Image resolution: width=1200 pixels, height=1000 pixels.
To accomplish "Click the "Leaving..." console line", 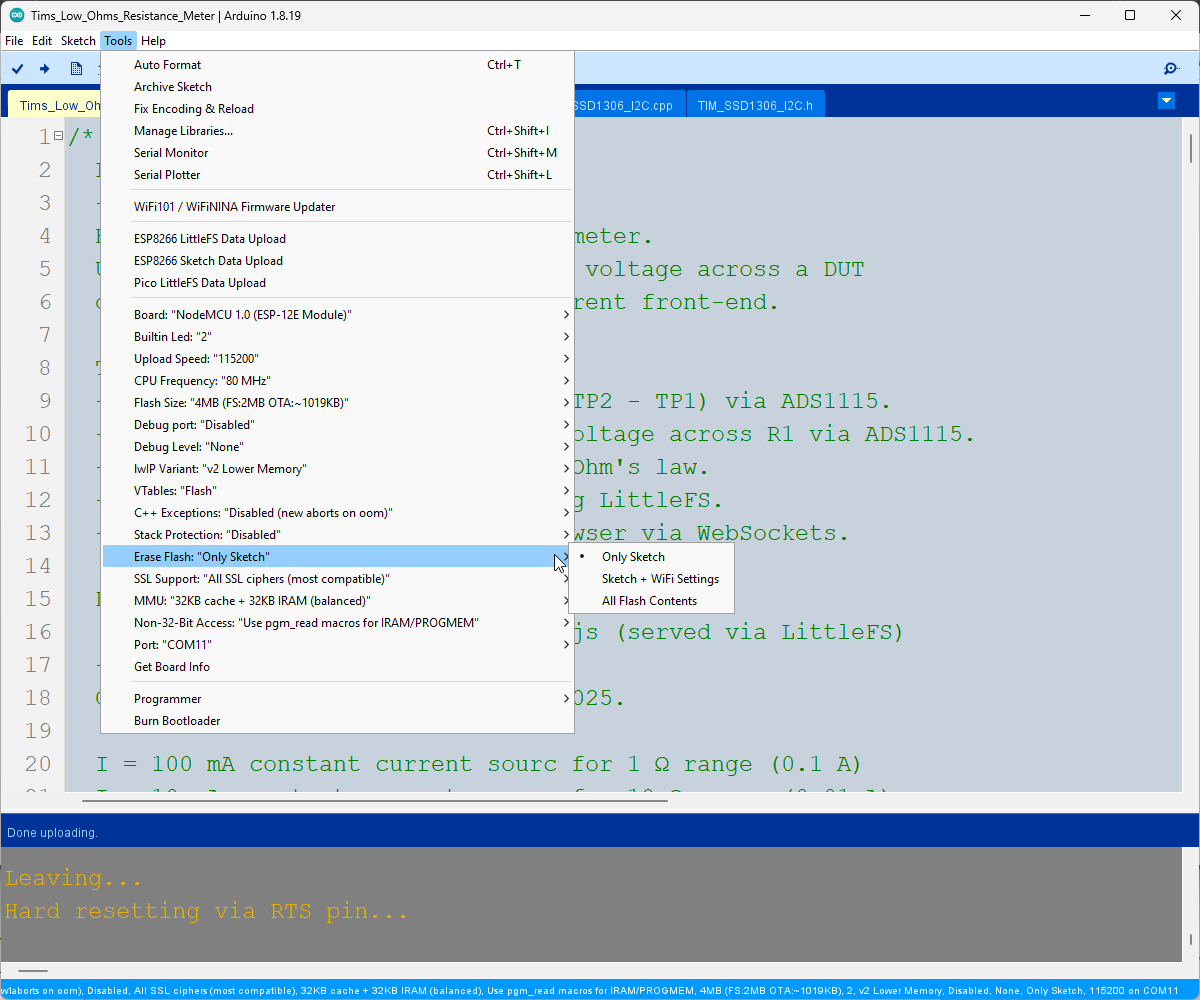I will pos(74,879).
